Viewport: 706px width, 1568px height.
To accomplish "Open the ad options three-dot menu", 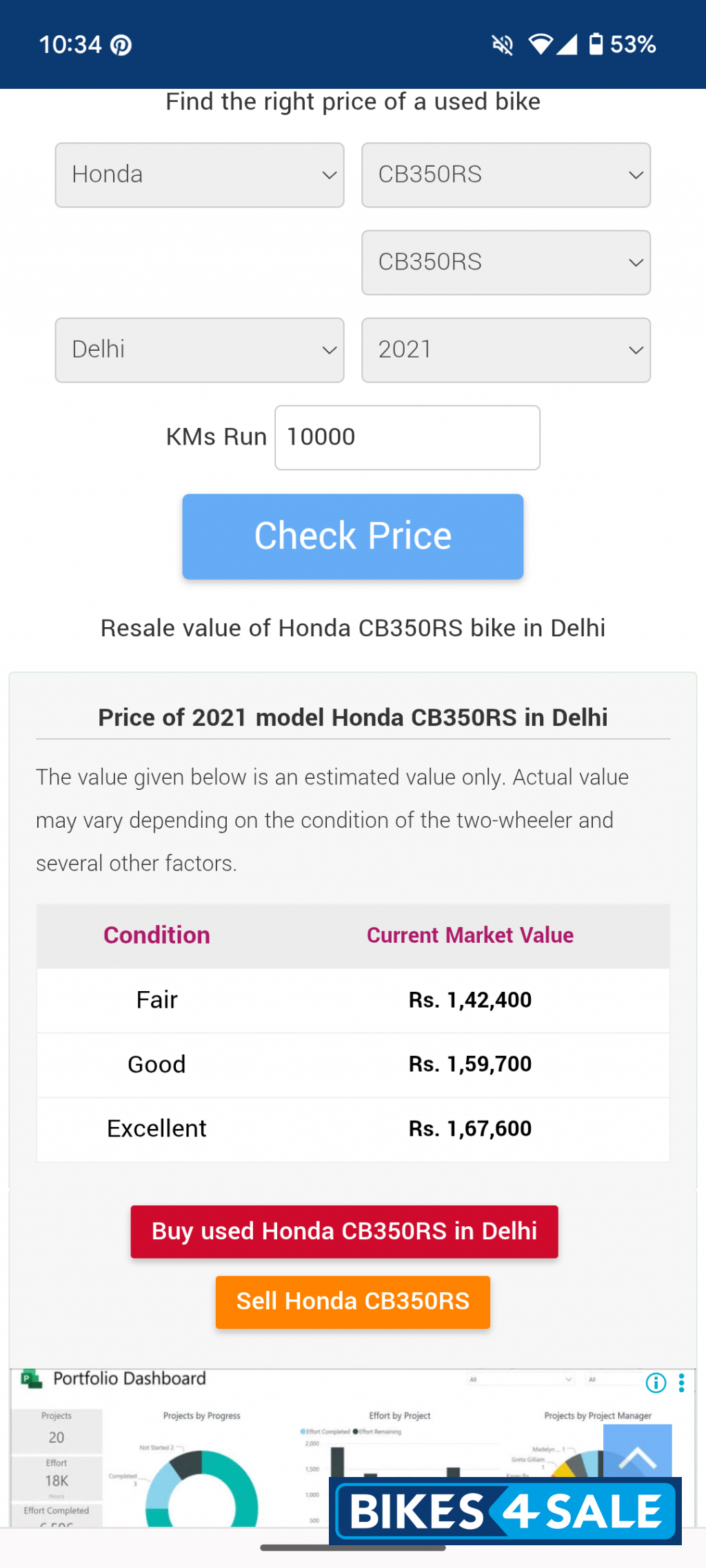I will click(681, 1383).
